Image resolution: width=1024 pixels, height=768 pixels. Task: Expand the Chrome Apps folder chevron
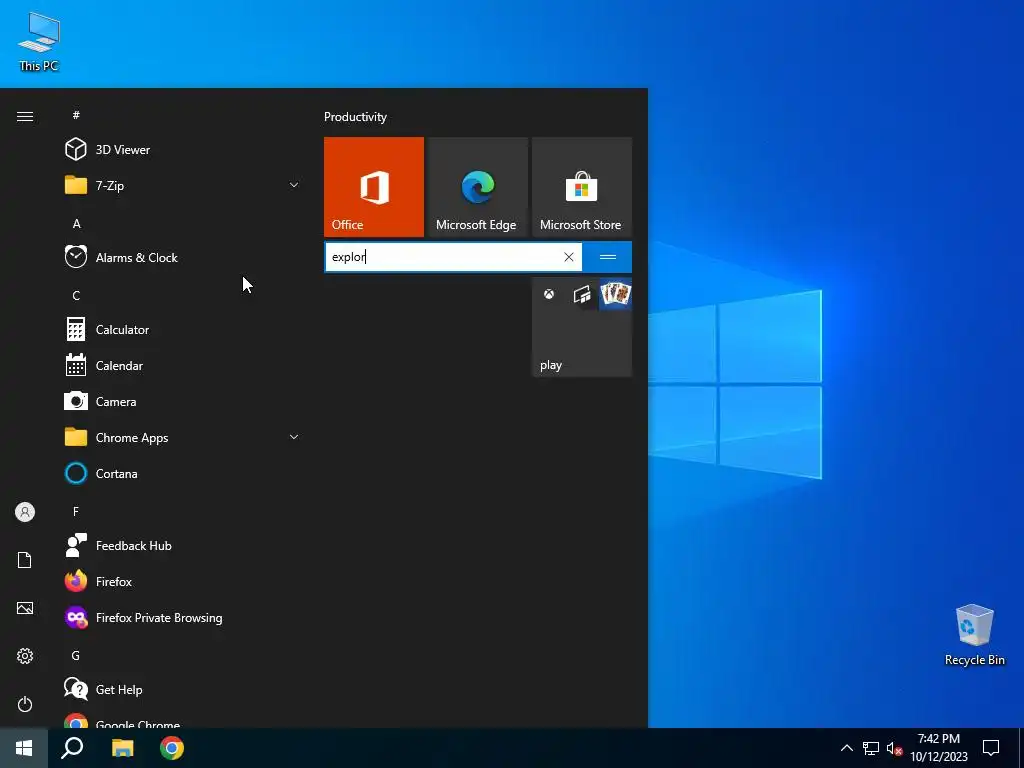pos(294,437)
